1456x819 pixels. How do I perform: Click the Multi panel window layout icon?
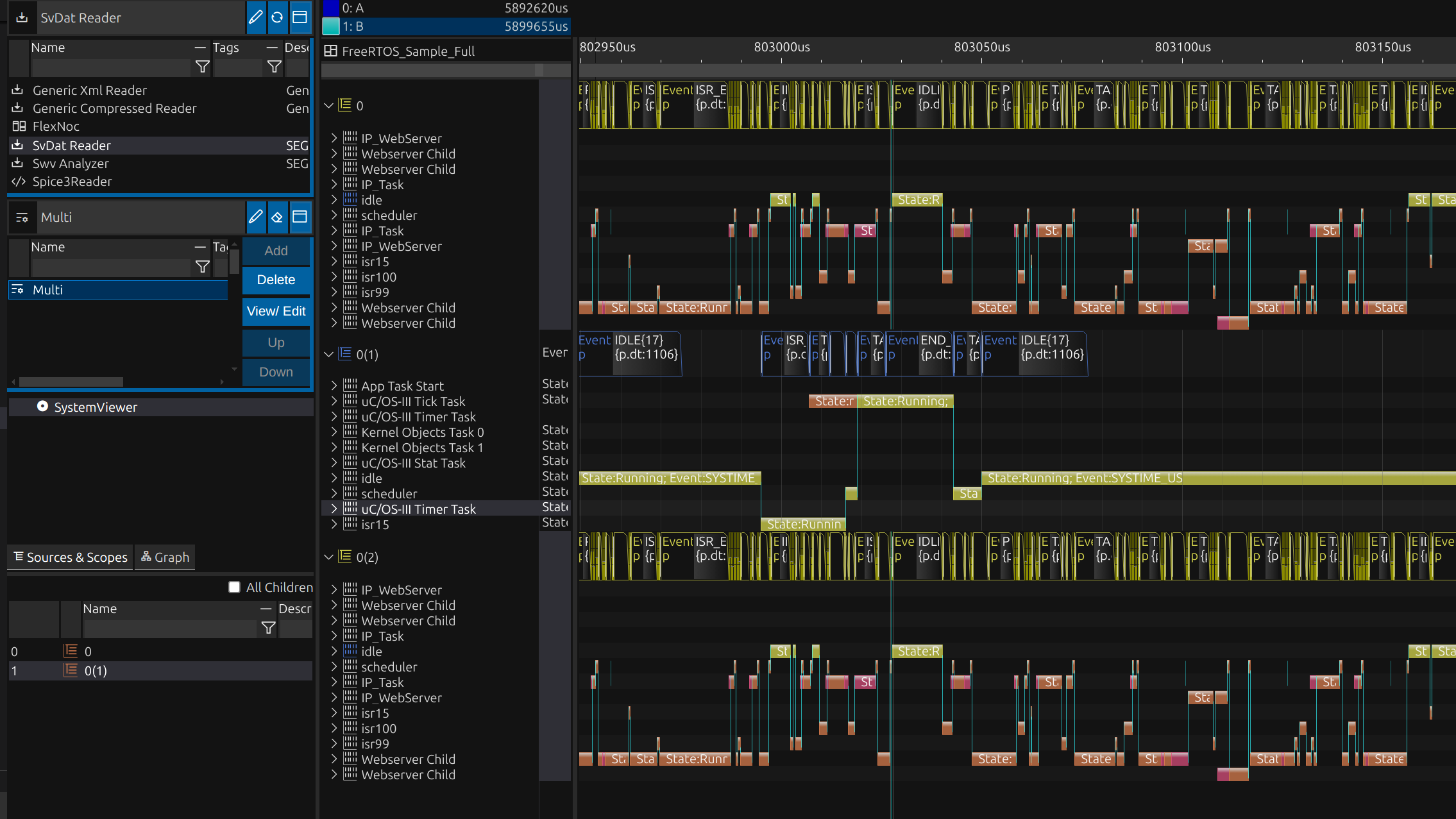pyautogui.click(x=300, y=217)
